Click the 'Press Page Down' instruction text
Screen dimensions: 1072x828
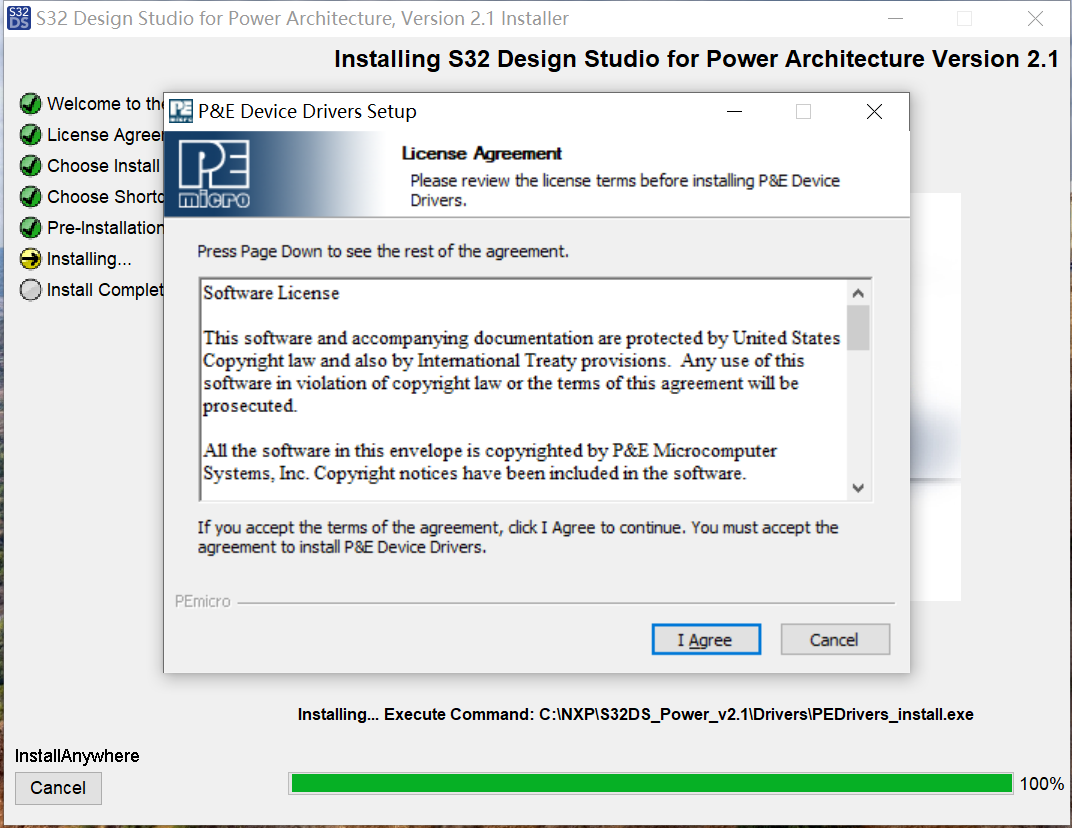click(x=383, y=252)
